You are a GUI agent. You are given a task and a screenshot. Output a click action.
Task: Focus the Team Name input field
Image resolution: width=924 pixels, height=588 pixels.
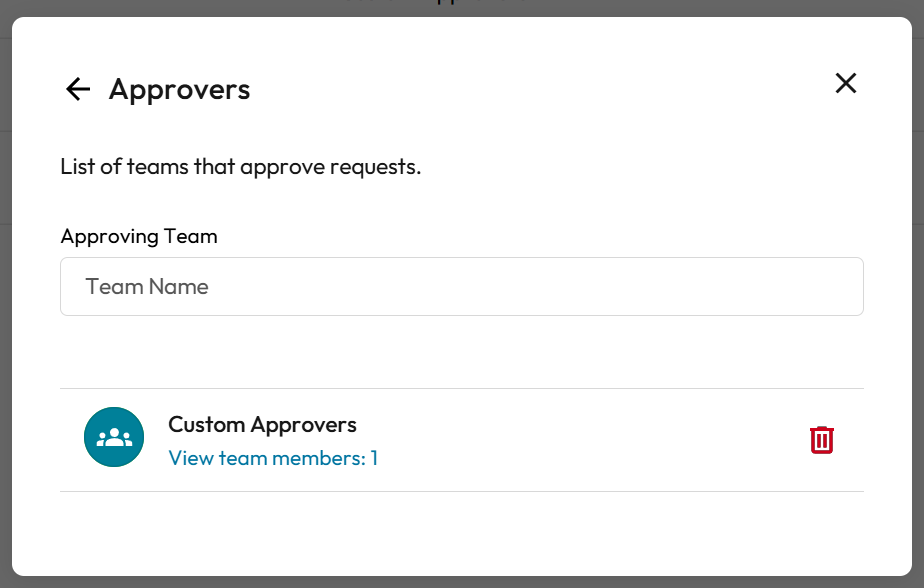462,287
